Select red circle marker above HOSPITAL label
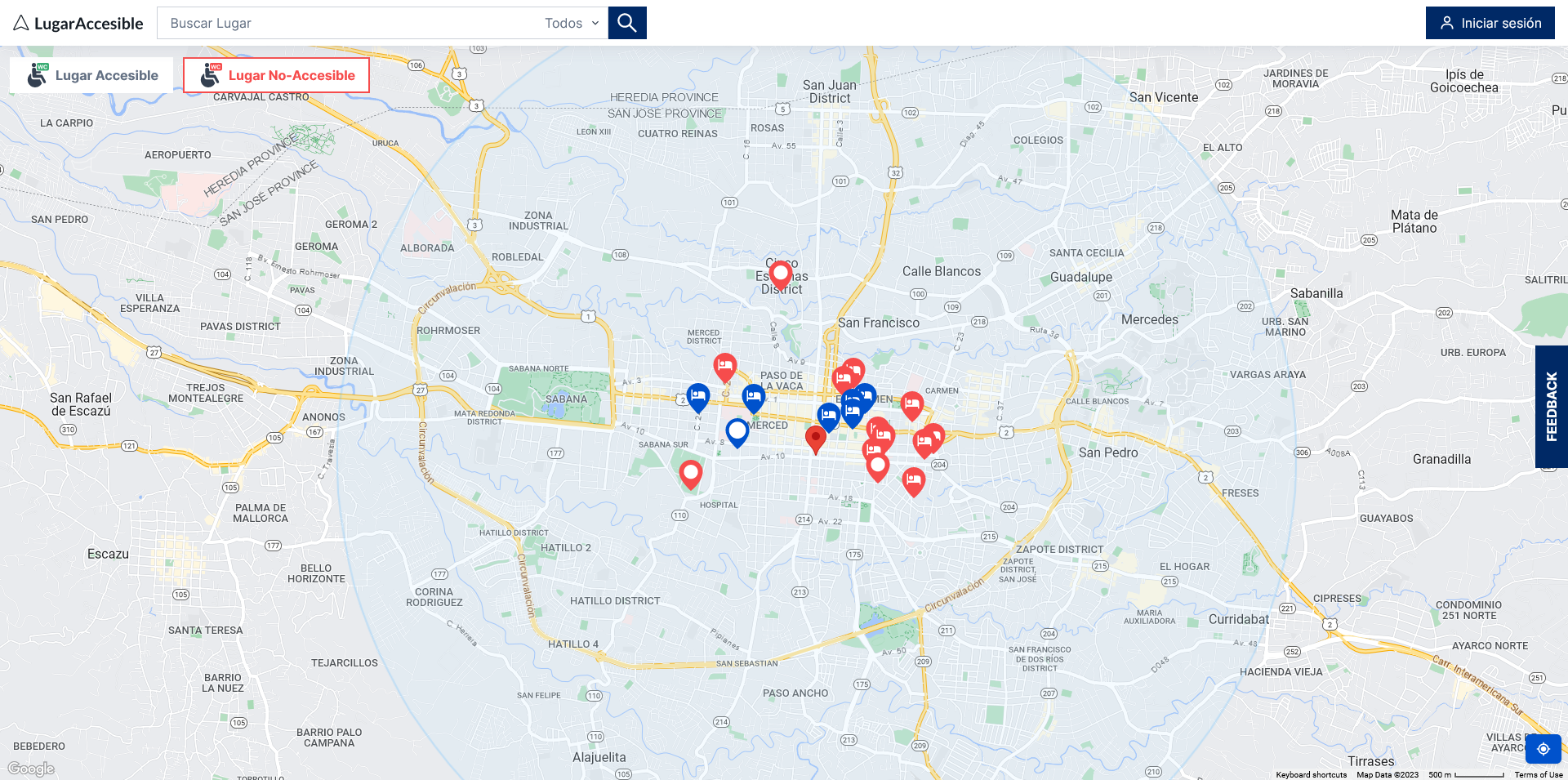 coord(691,474)
